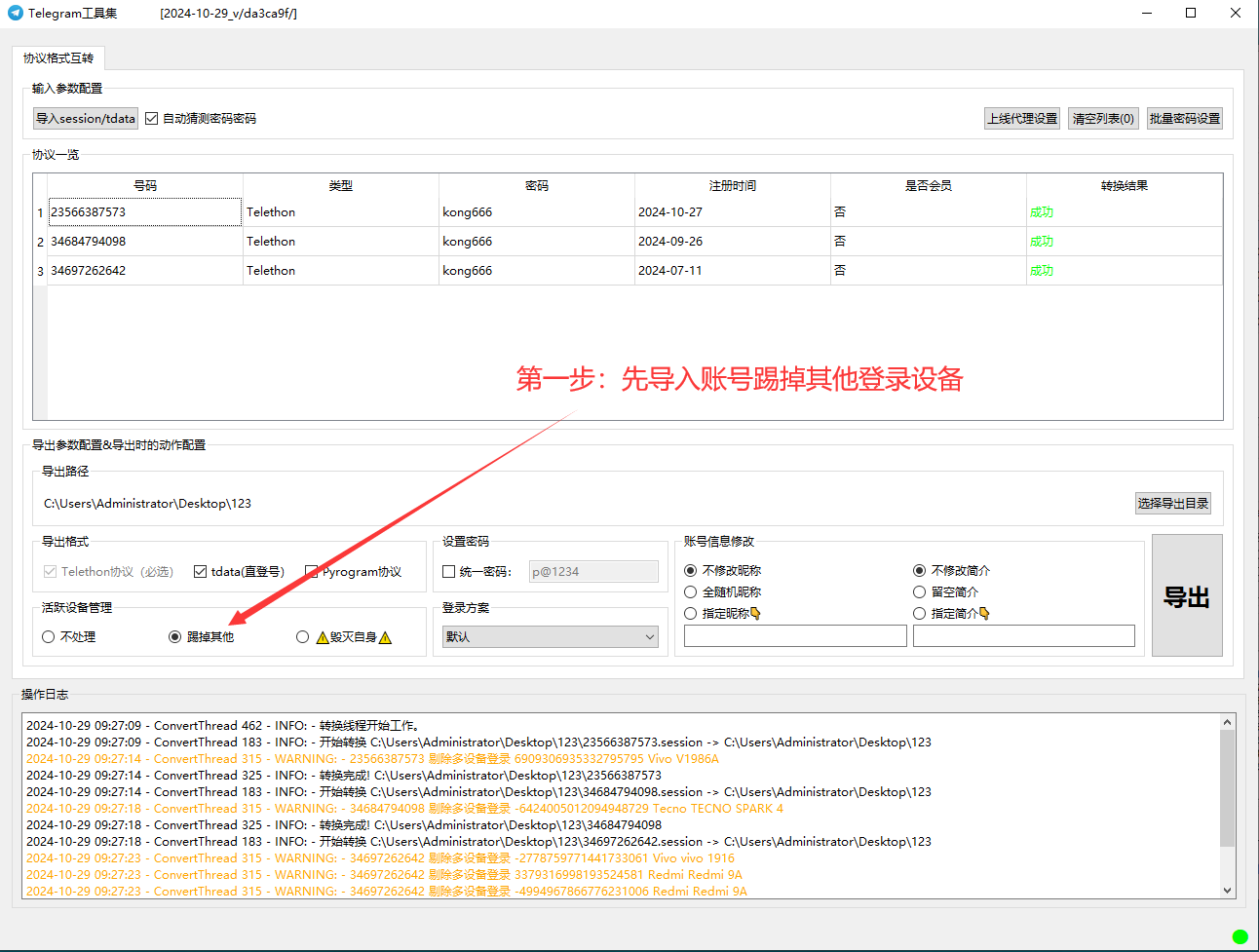Click the 类型 column header

coord(341,185)
